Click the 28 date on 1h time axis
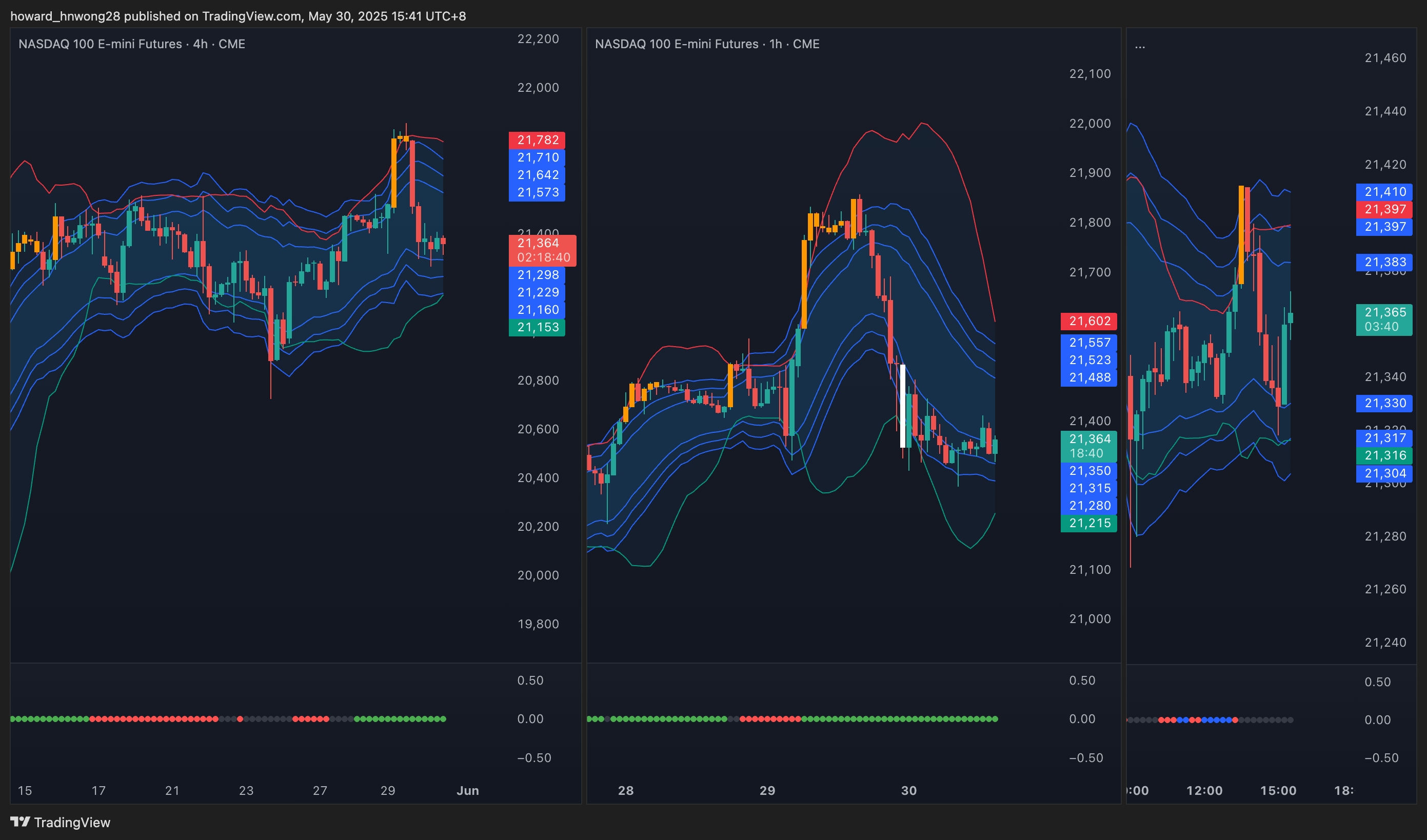 625,790
